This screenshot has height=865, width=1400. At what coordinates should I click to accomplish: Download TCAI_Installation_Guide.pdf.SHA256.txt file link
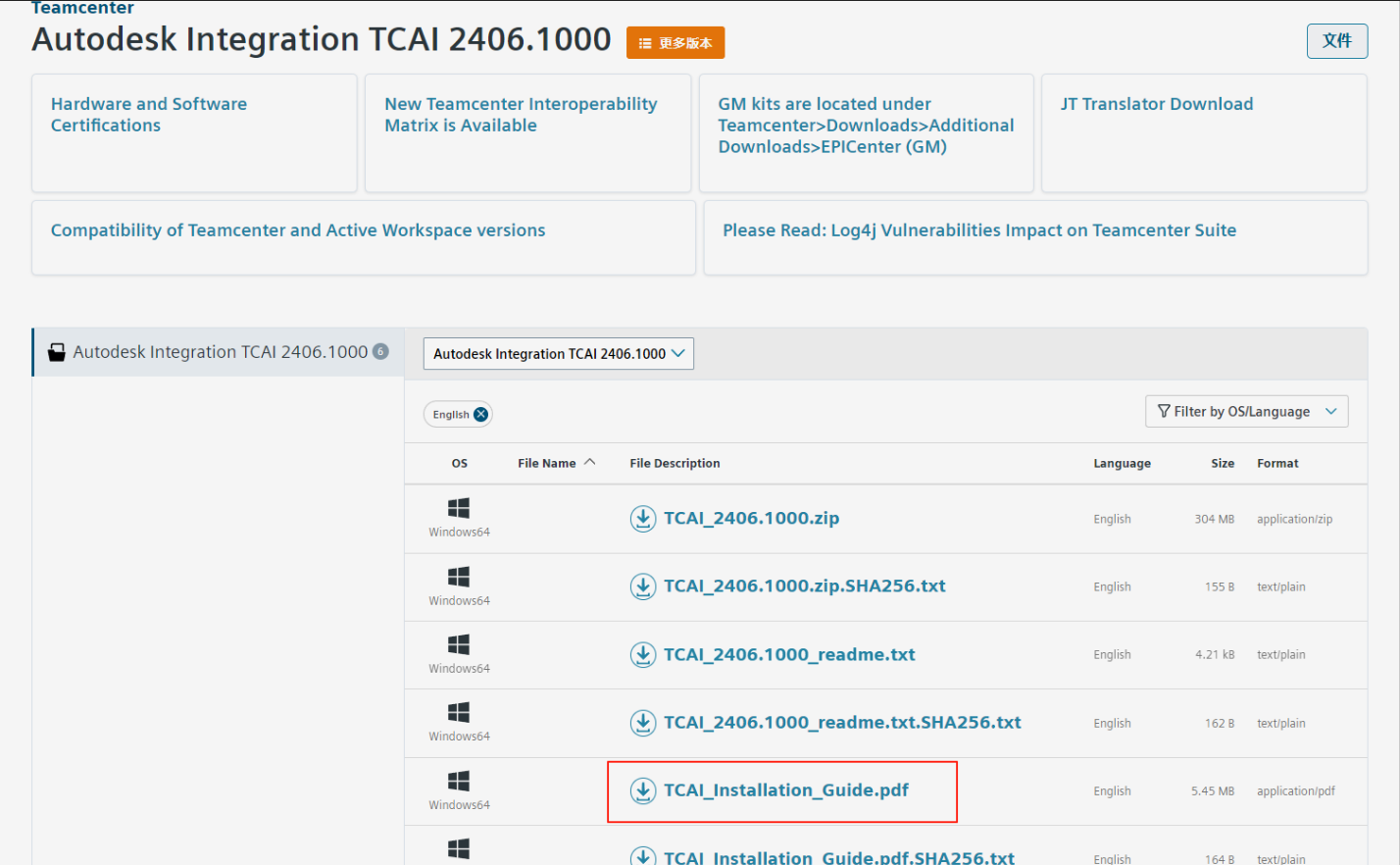coord(839,857)
